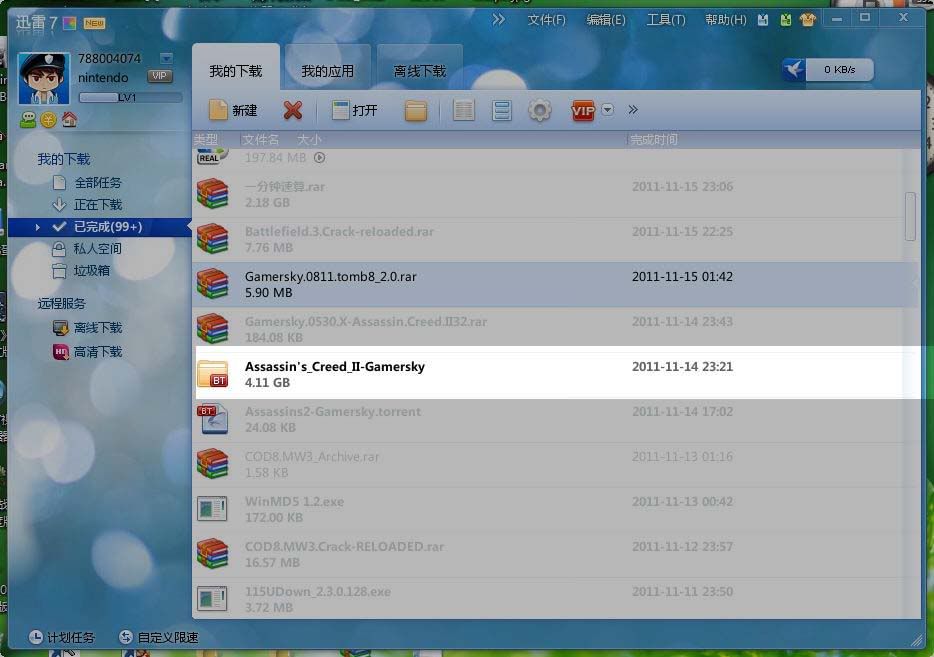Viewport: 934px width, 657px height.
Task: Open dropdown arrow beside account number 788004074
Action: coord(166,59)
